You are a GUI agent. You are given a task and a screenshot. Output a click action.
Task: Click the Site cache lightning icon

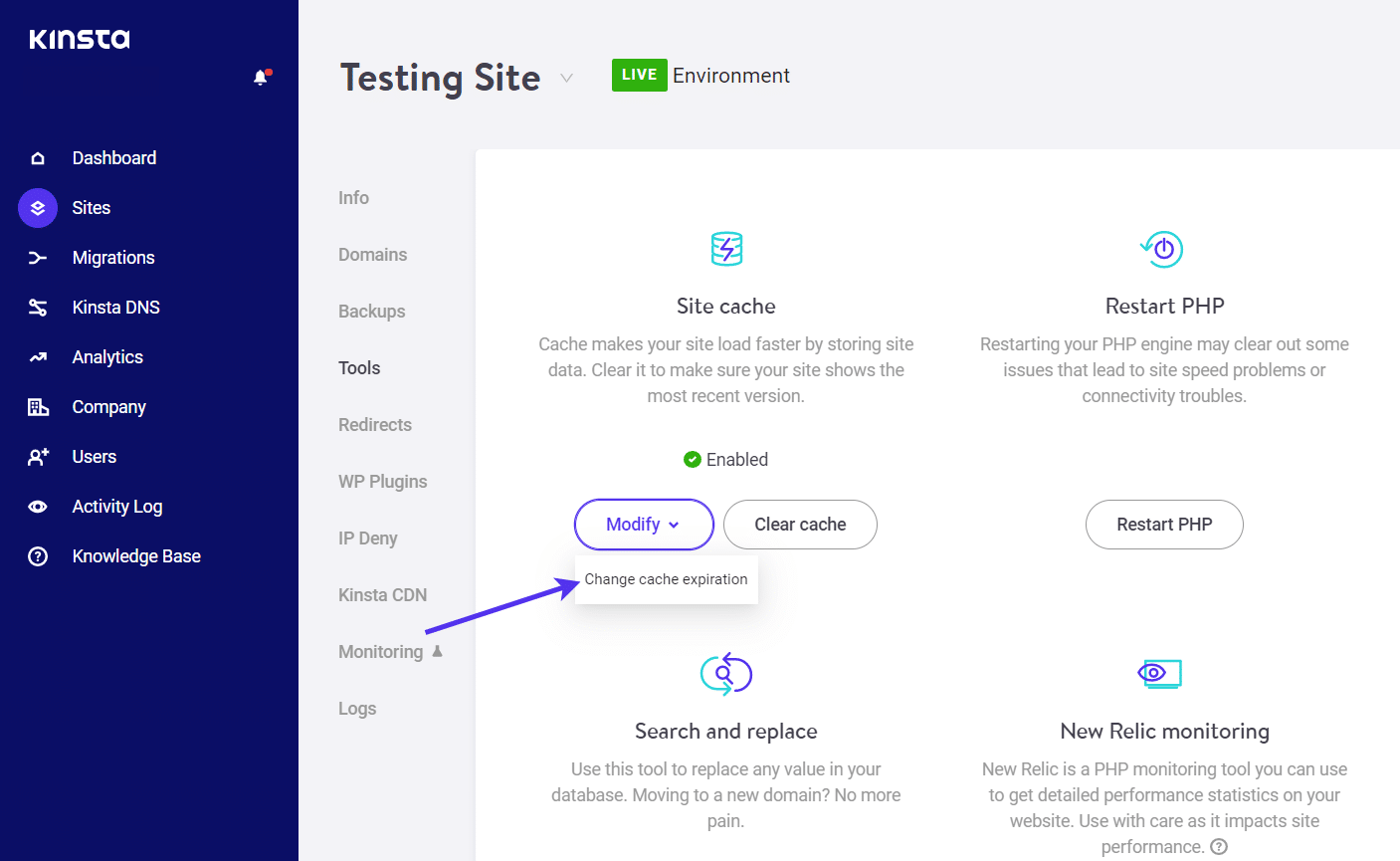[x=725, y=249]
